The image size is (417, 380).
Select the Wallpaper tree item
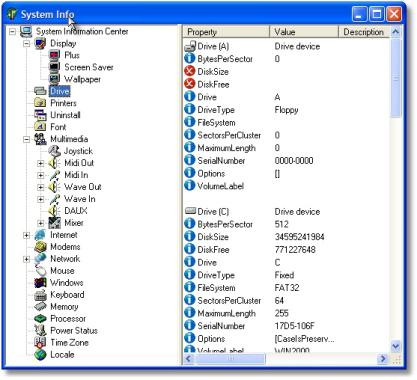pos(82,79)
